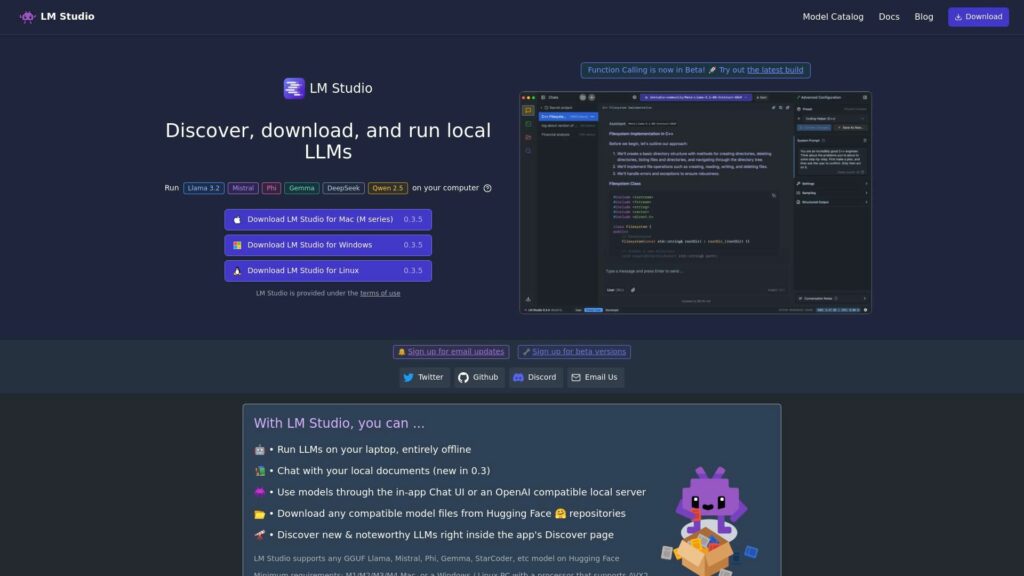1024x576 pixels.
Task: Select the Llama 3.2 model tag
Action: click(204, 188)
